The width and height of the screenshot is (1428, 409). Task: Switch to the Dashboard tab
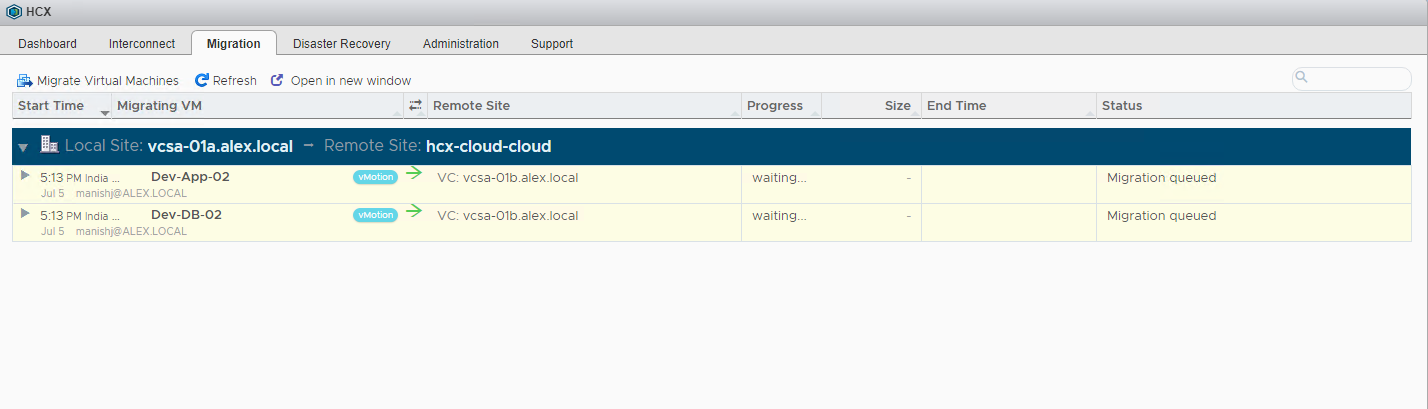point(47,44)
